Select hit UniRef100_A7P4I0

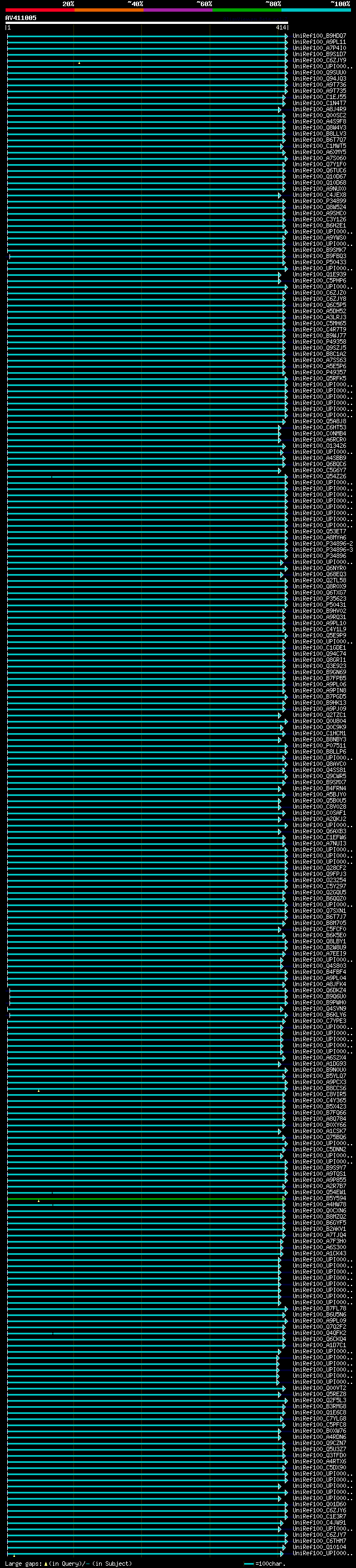(x=319, y=49)
